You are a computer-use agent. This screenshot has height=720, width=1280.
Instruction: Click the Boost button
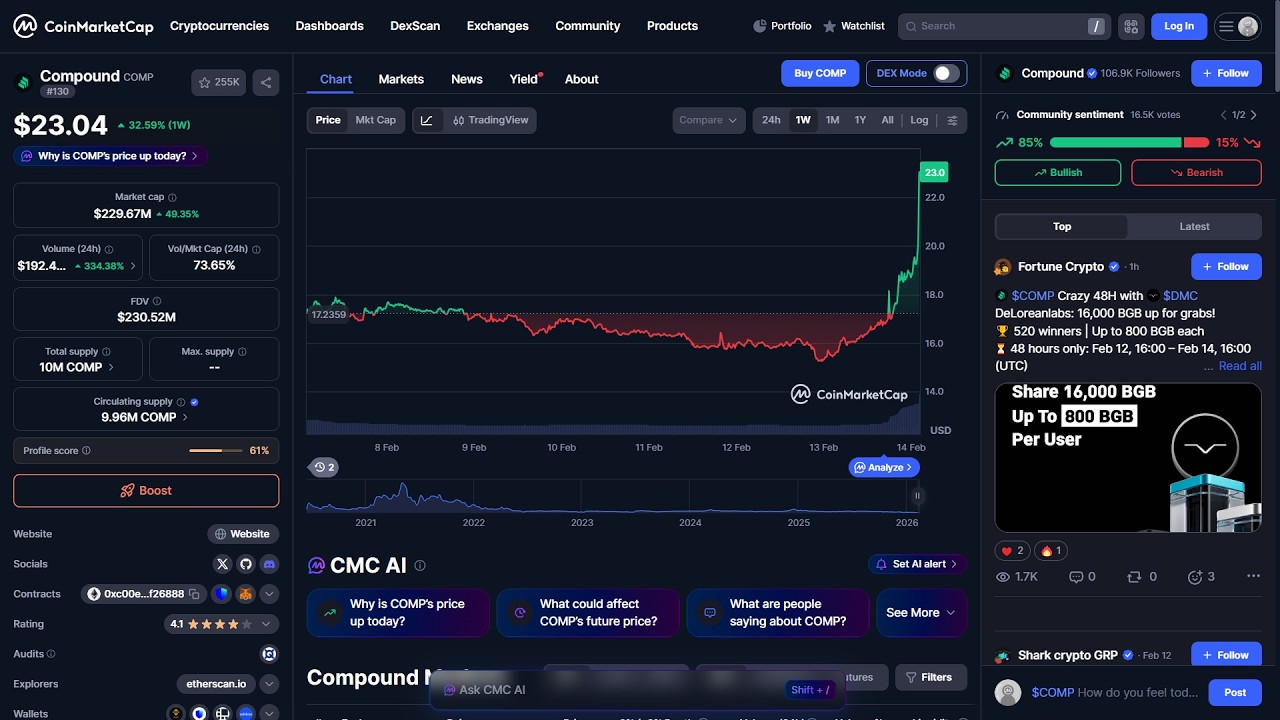point(146,491)
